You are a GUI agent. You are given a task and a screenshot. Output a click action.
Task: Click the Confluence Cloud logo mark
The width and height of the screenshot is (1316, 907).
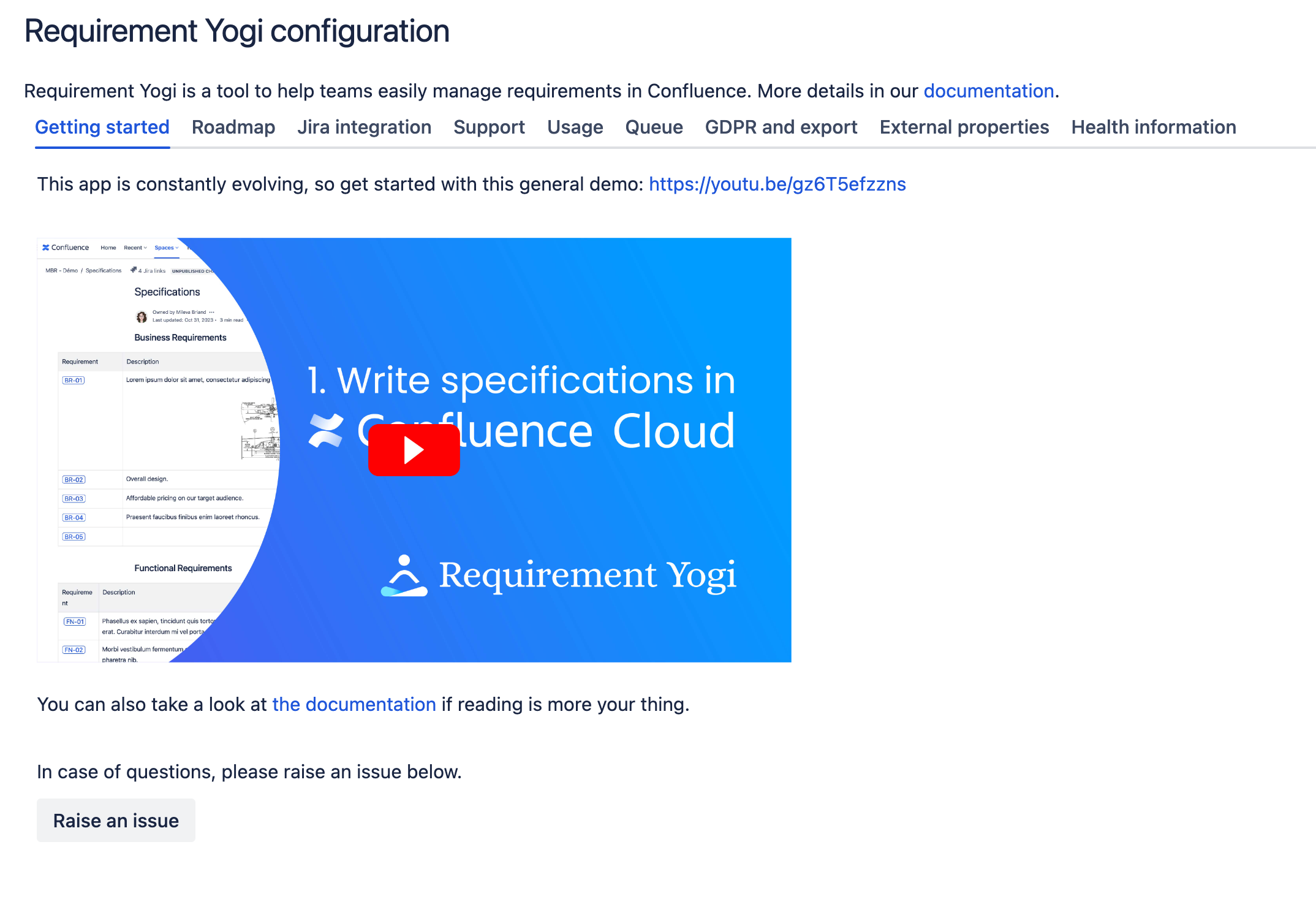(325, 431)
